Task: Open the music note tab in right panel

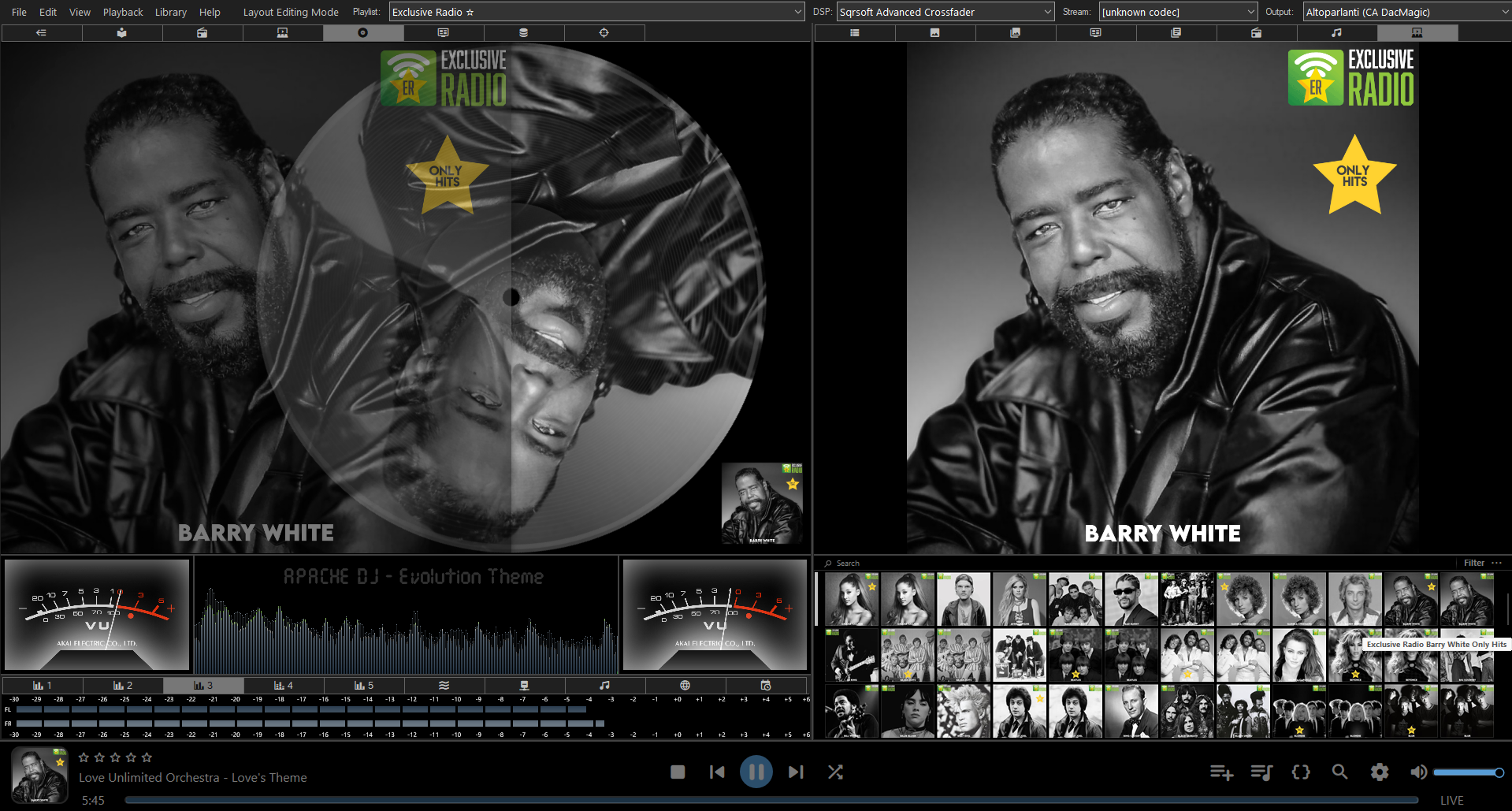Action: [x=1337, y=32]
